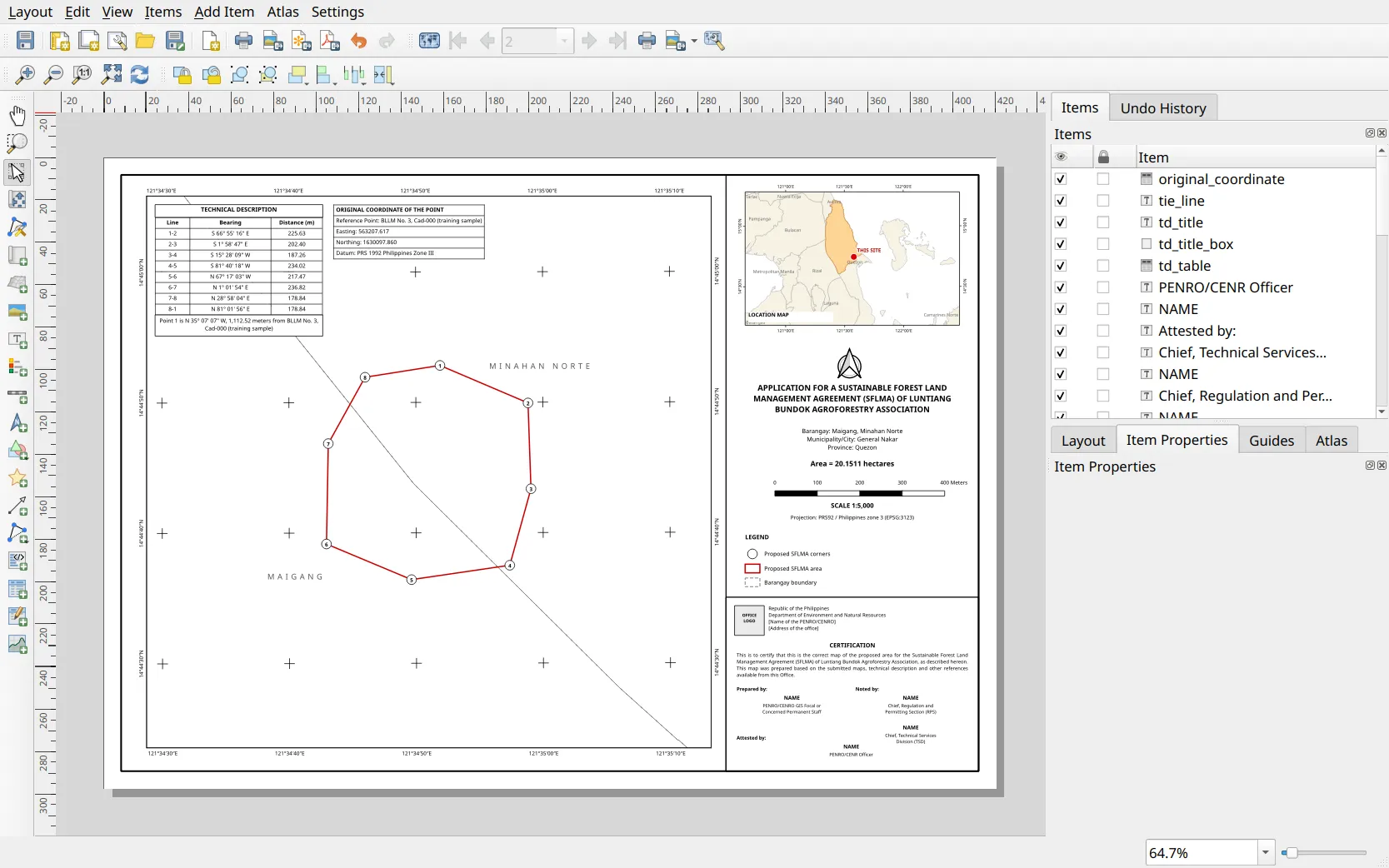Viewport: 1389px width, 868px height.
Task: Select the Add Marker star tool
Action: tap(17, 478)
